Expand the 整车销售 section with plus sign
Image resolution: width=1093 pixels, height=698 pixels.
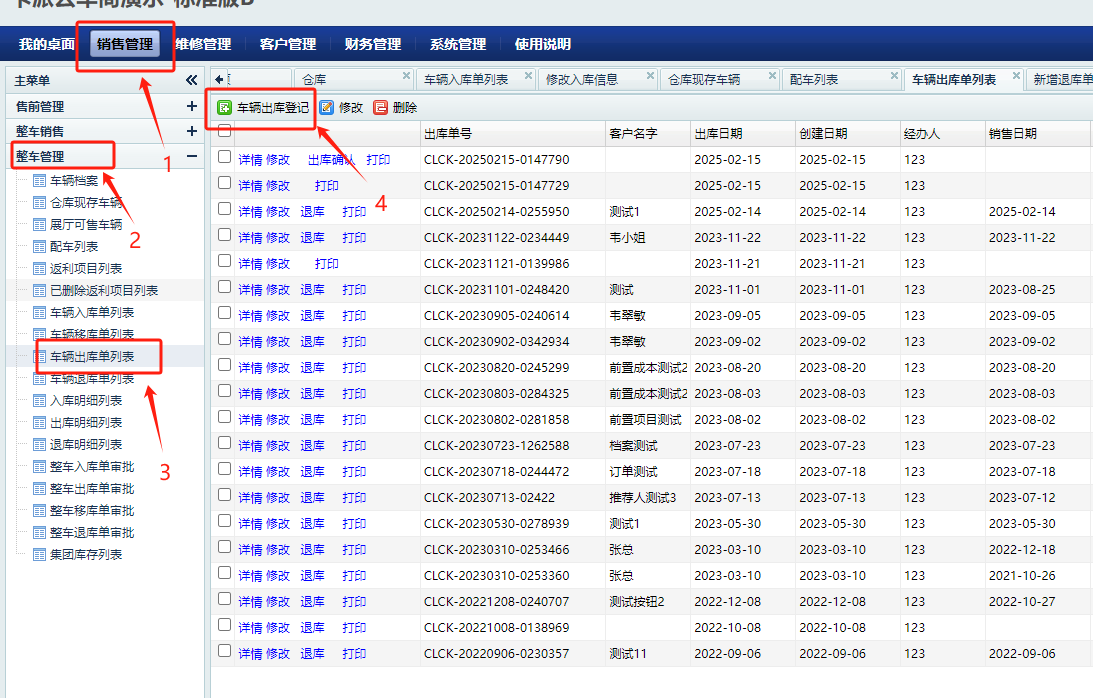[191, 131]
